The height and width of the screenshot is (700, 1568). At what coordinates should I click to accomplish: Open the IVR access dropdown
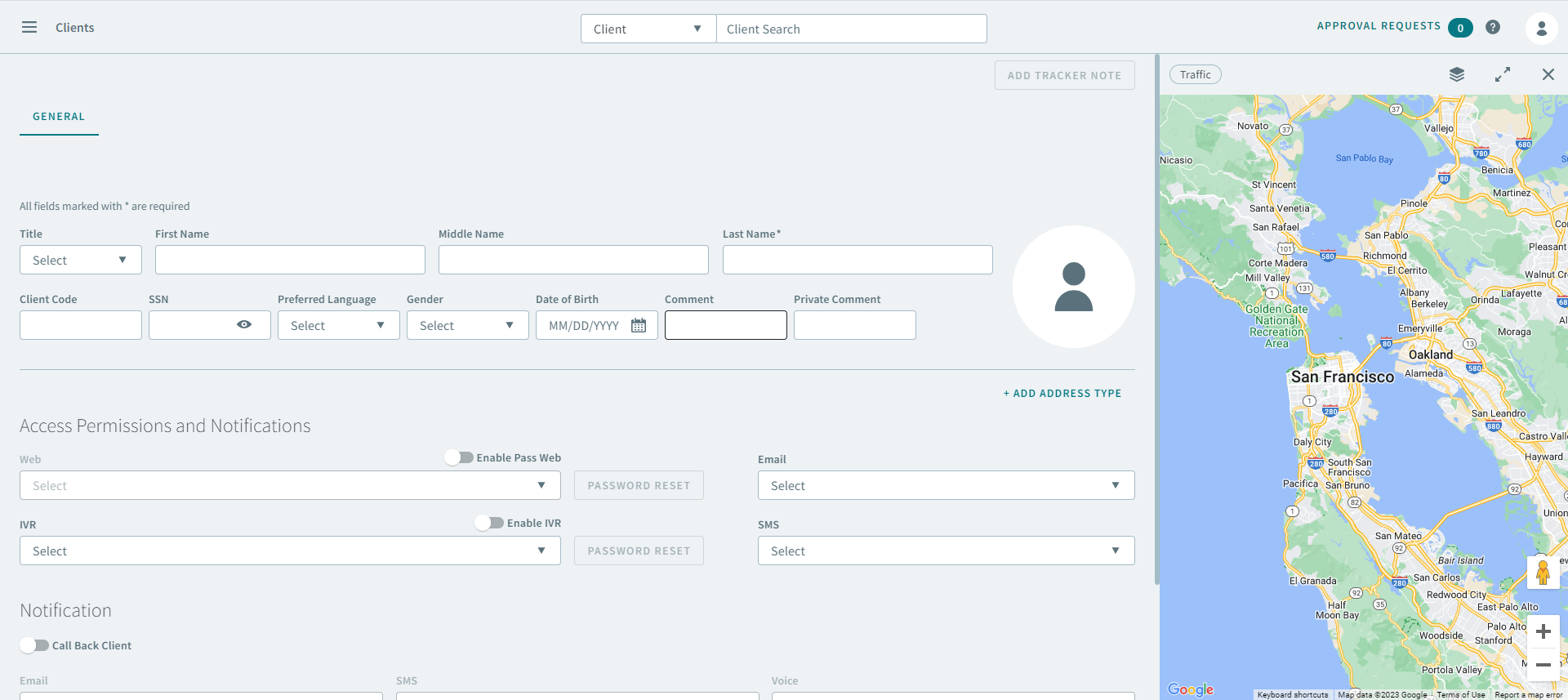(x=290, y=551)
